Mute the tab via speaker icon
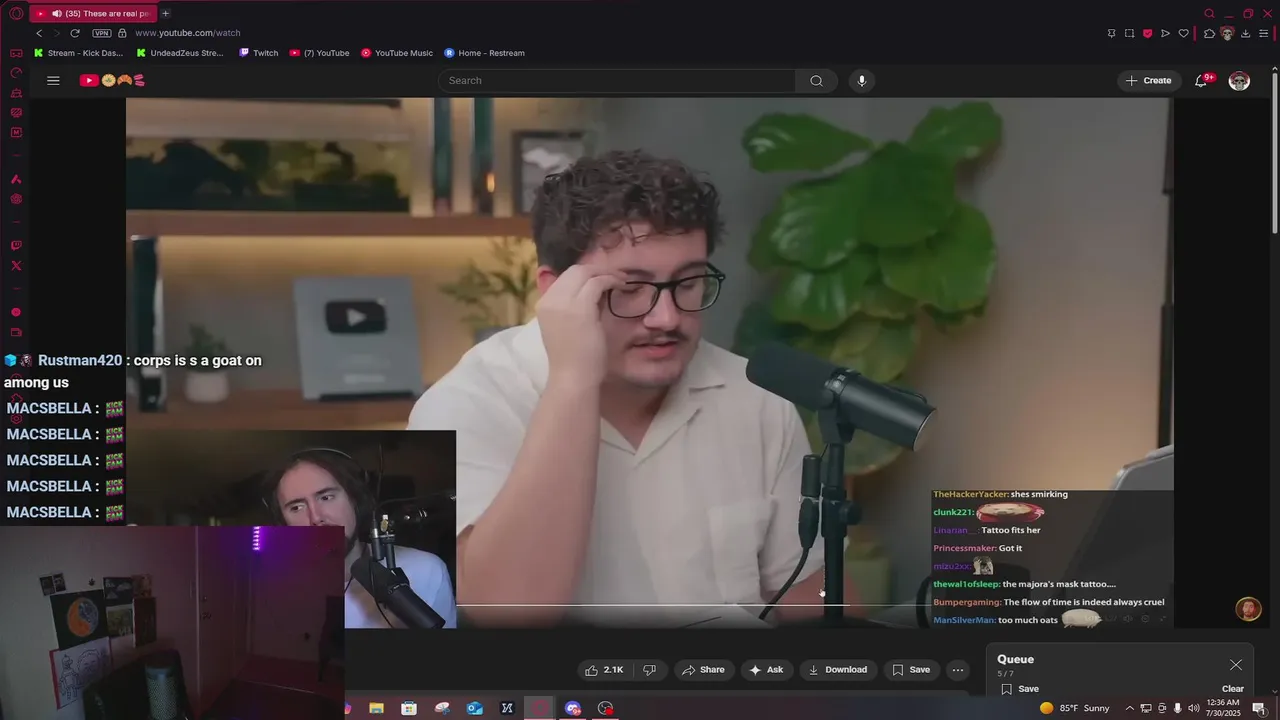Image resolution: width=1280 pixels, height=720 pixels. pyautogui.click(x=57, y=13)
